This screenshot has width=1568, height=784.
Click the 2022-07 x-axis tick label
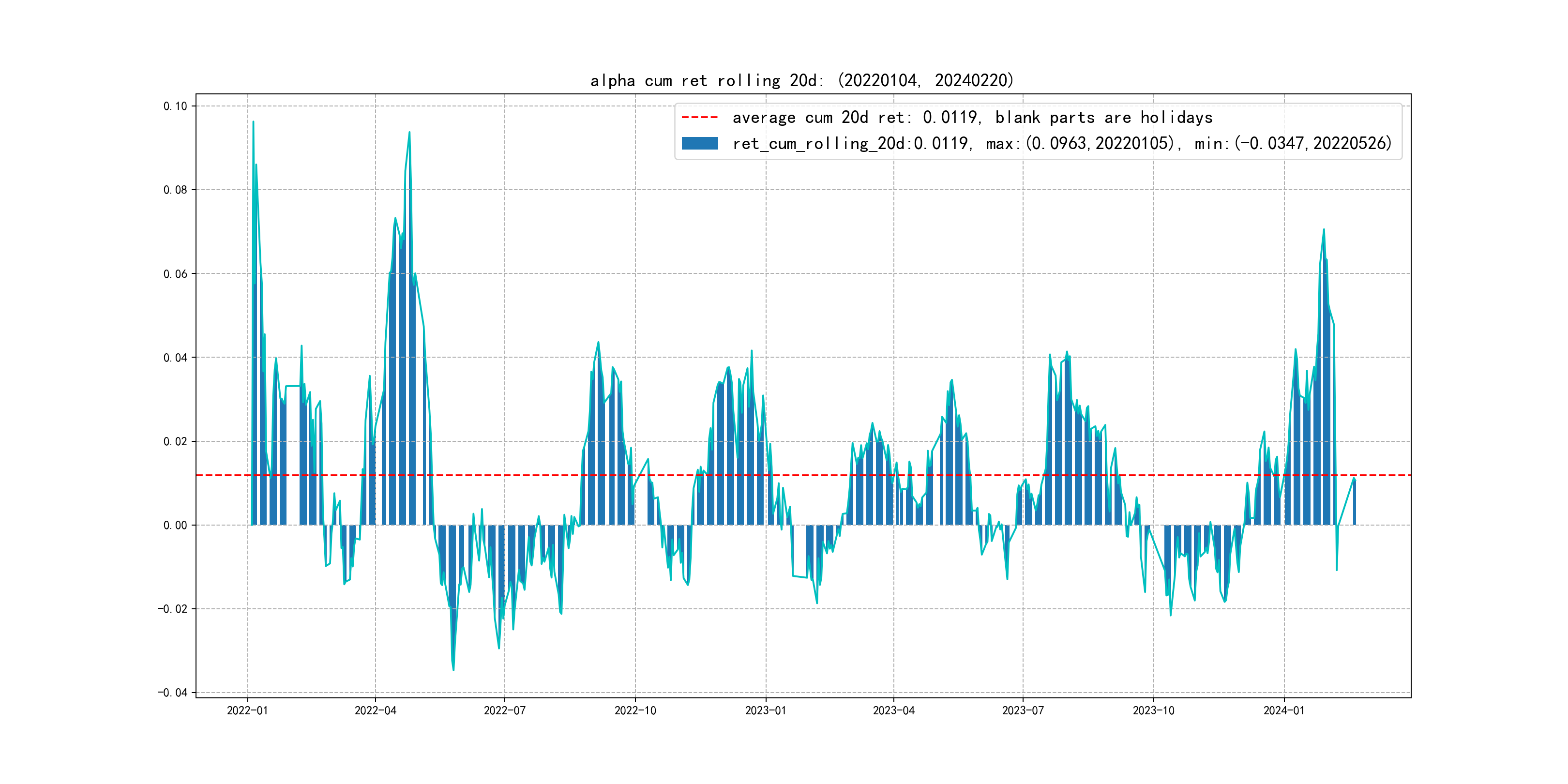505,710
